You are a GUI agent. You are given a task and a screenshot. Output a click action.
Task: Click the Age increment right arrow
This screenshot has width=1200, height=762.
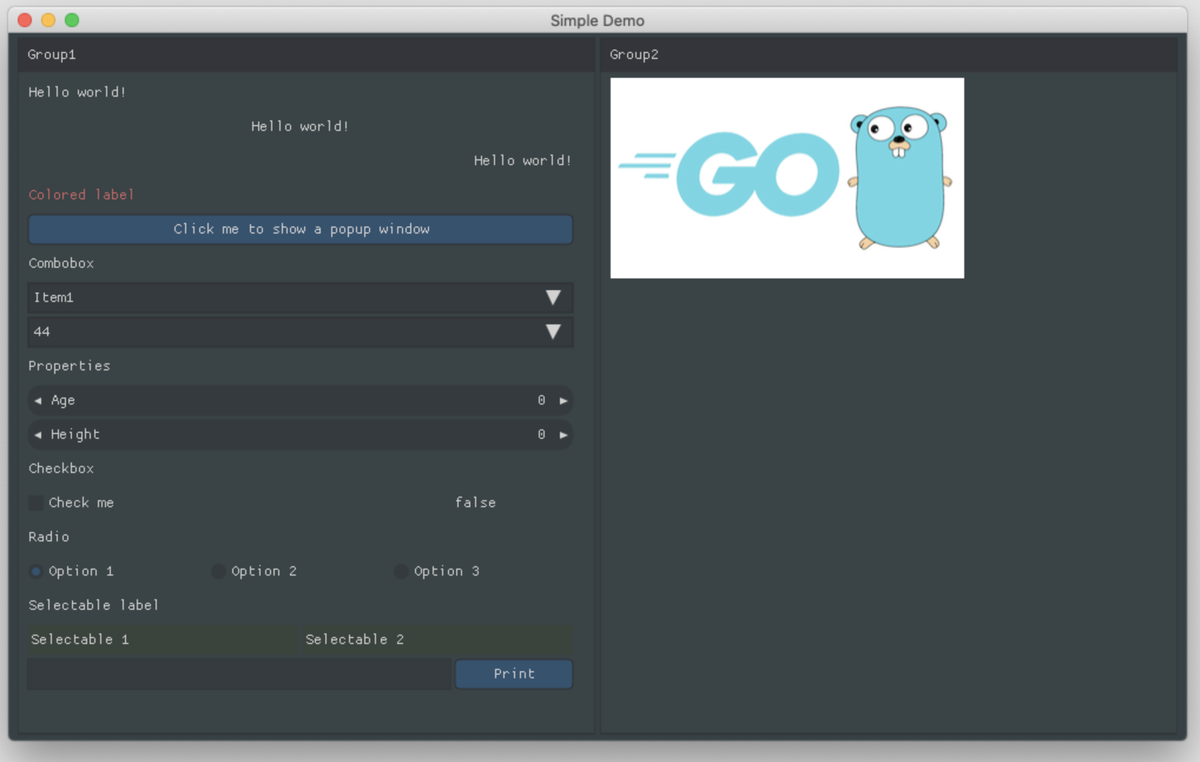pyautogui.click(x=564, y=401)
